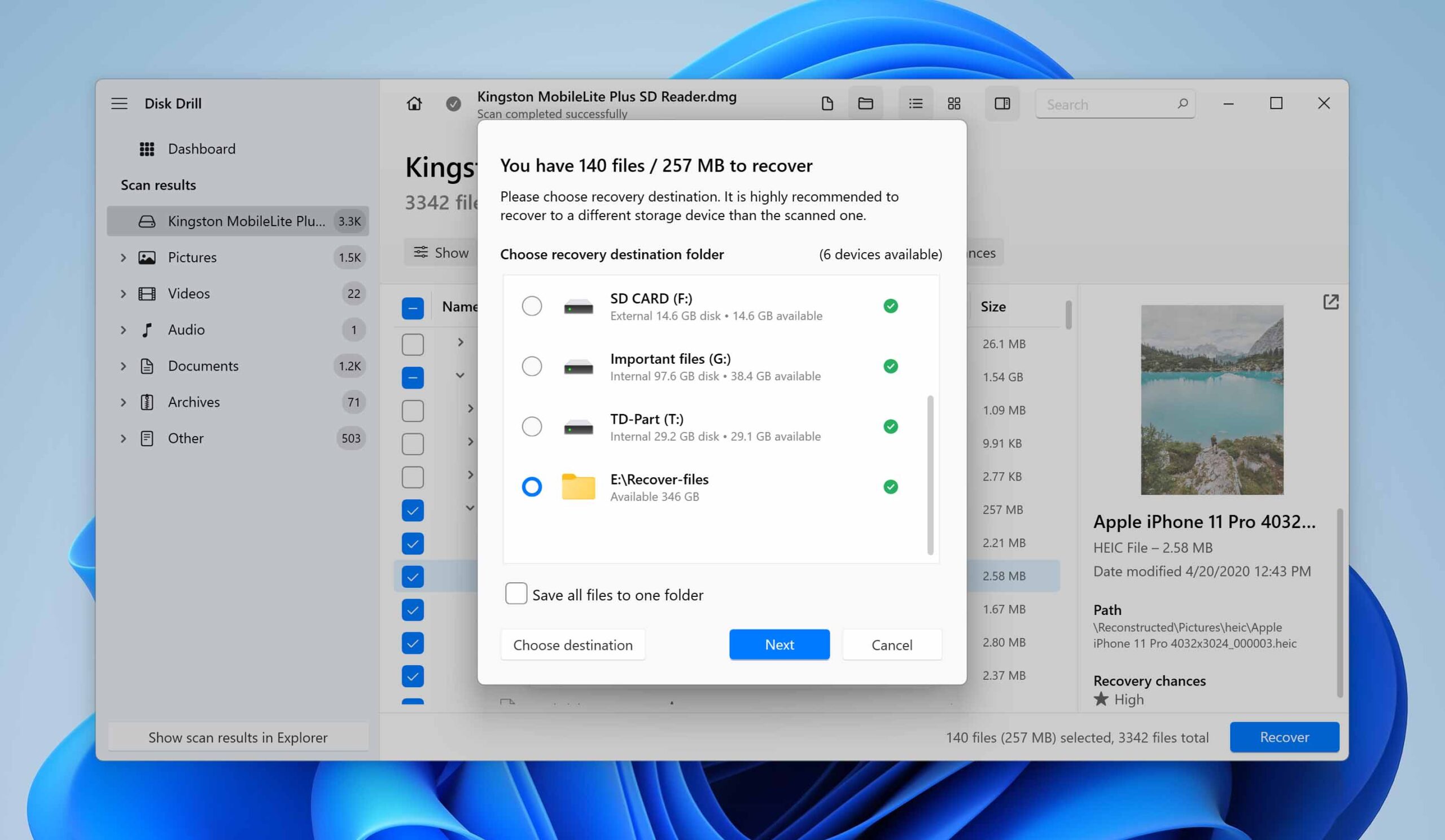1445x840 pixels.
Task: Select list view layout icon
Action: coord(916,104)
